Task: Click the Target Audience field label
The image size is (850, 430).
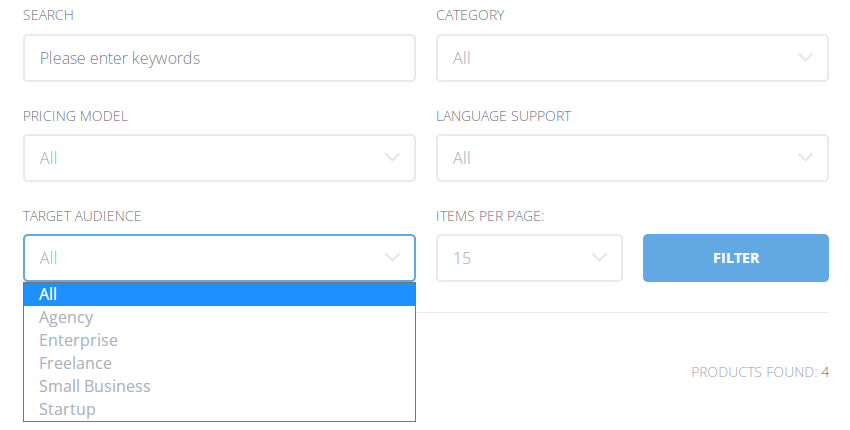Action: pyautogui.click(x=82, y=216)
